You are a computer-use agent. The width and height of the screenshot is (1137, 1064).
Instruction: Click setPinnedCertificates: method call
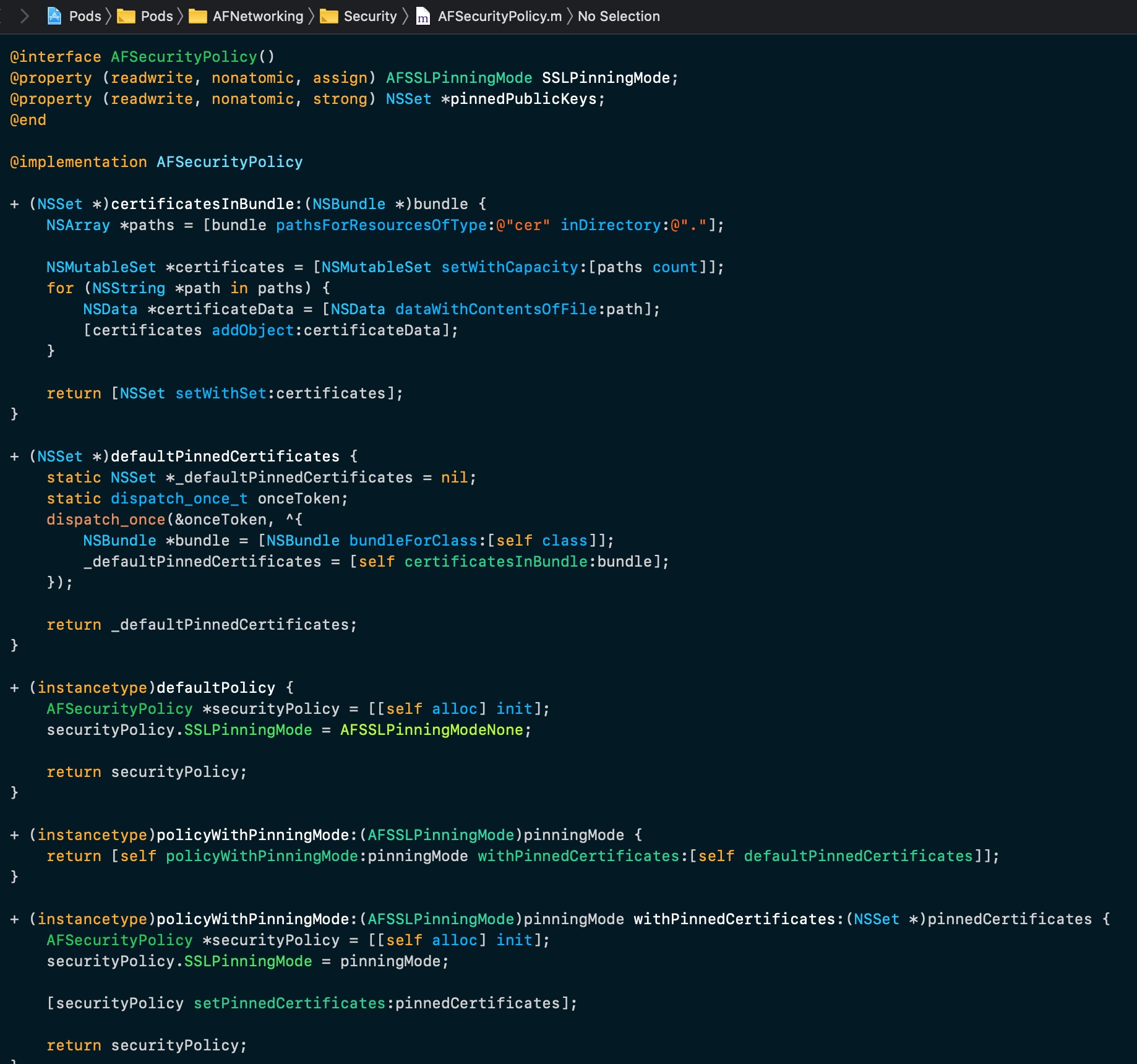(x=294, y=1003)
